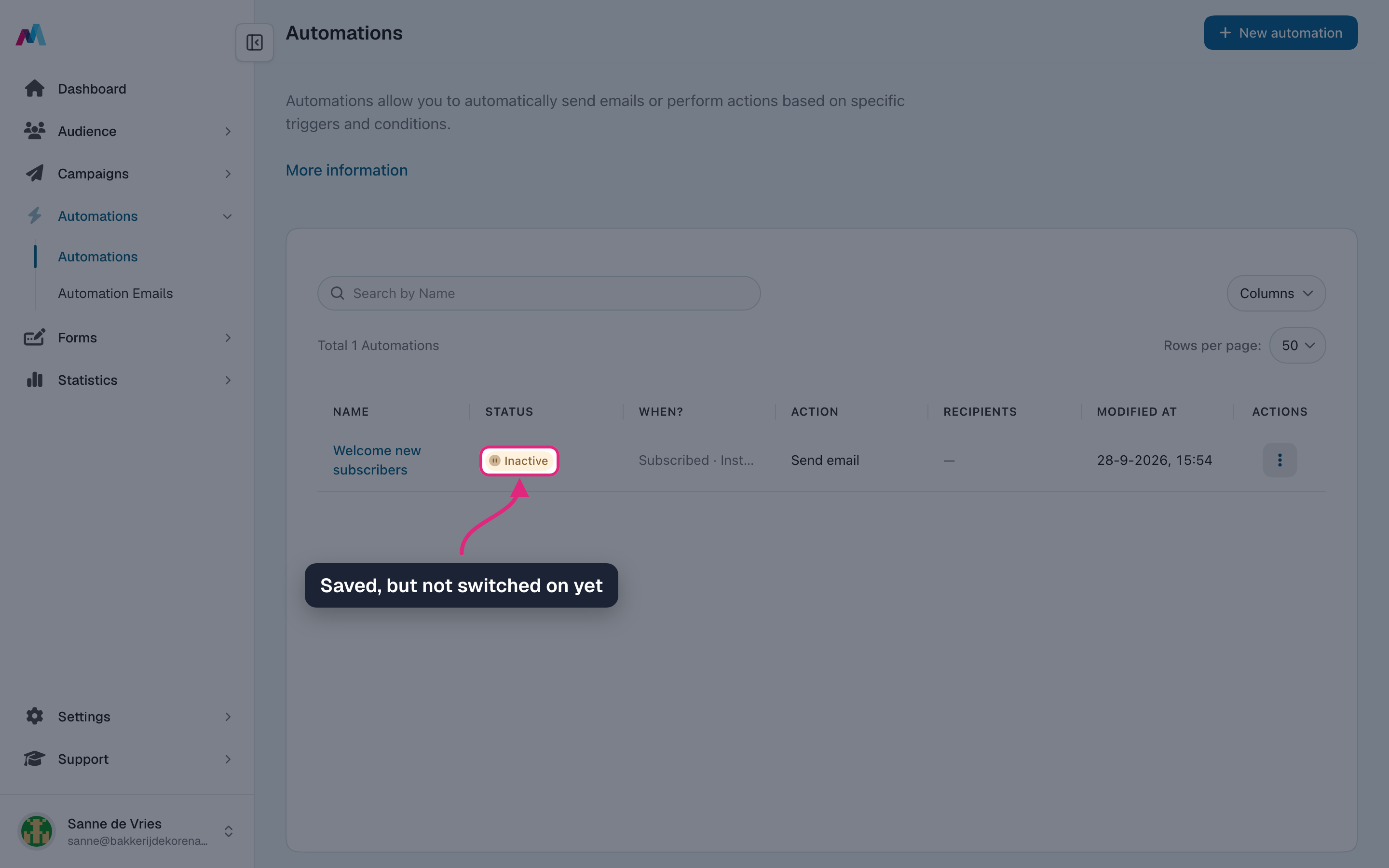Go to Dashboard in sidebar

click(x=92, y=89)
